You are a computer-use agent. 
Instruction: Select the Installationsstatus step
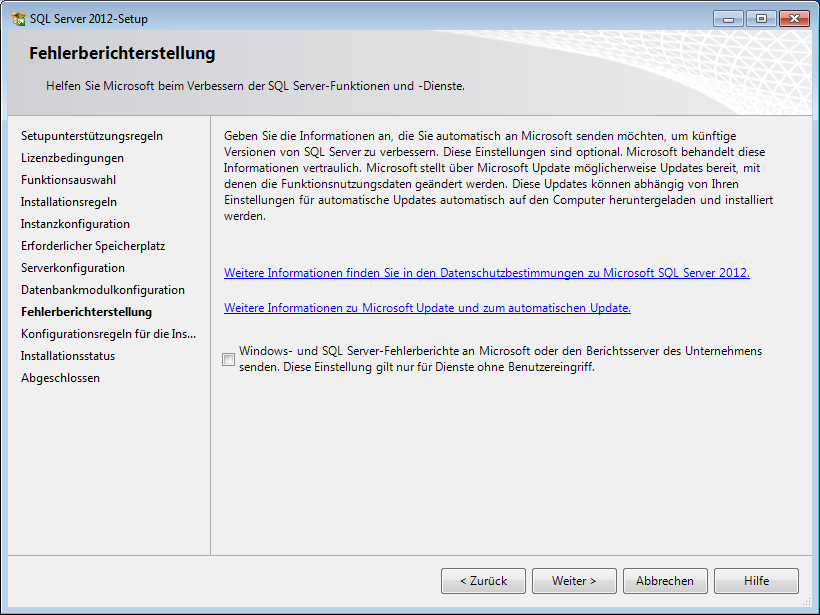click(68, 356)
